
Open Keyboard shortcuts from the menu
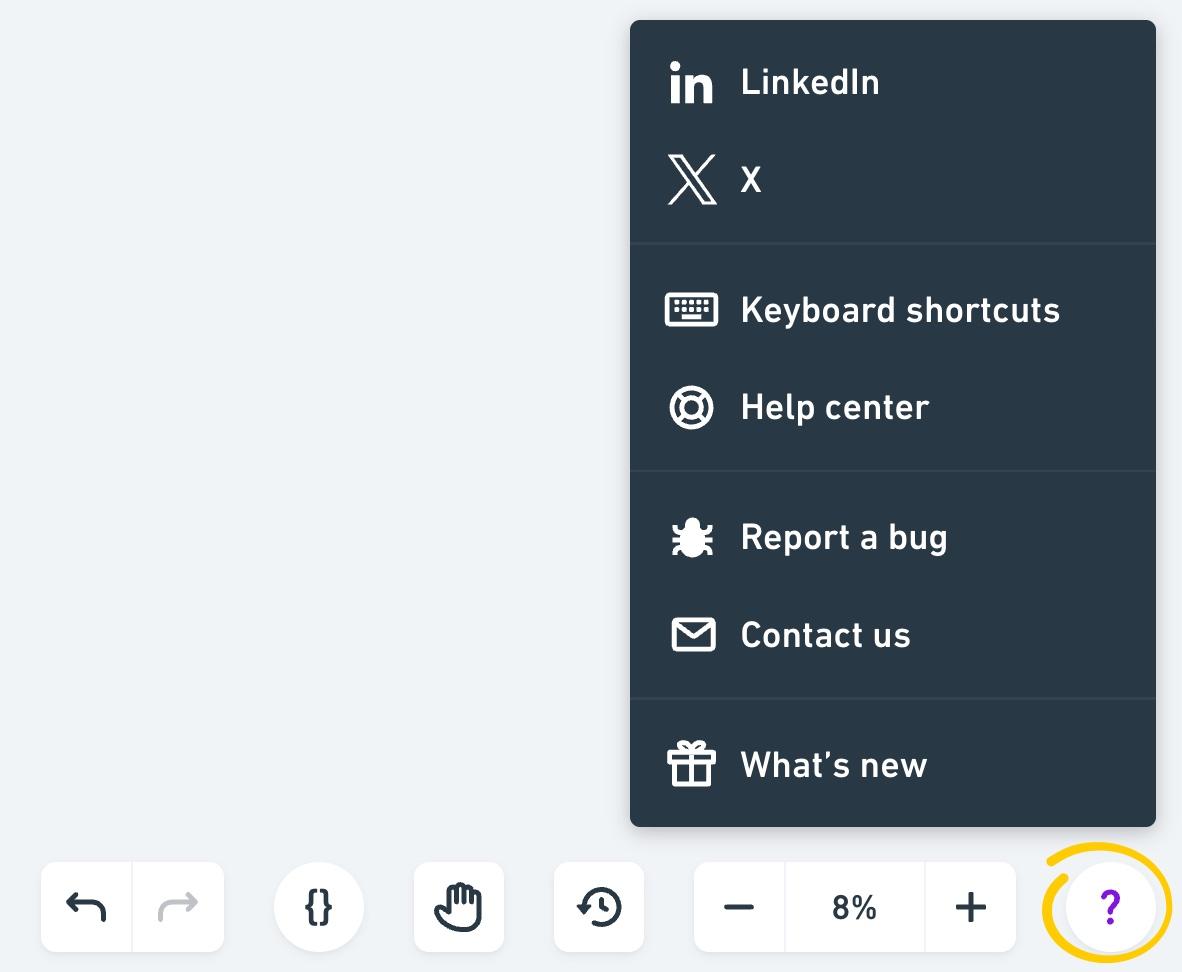point(900,310)
